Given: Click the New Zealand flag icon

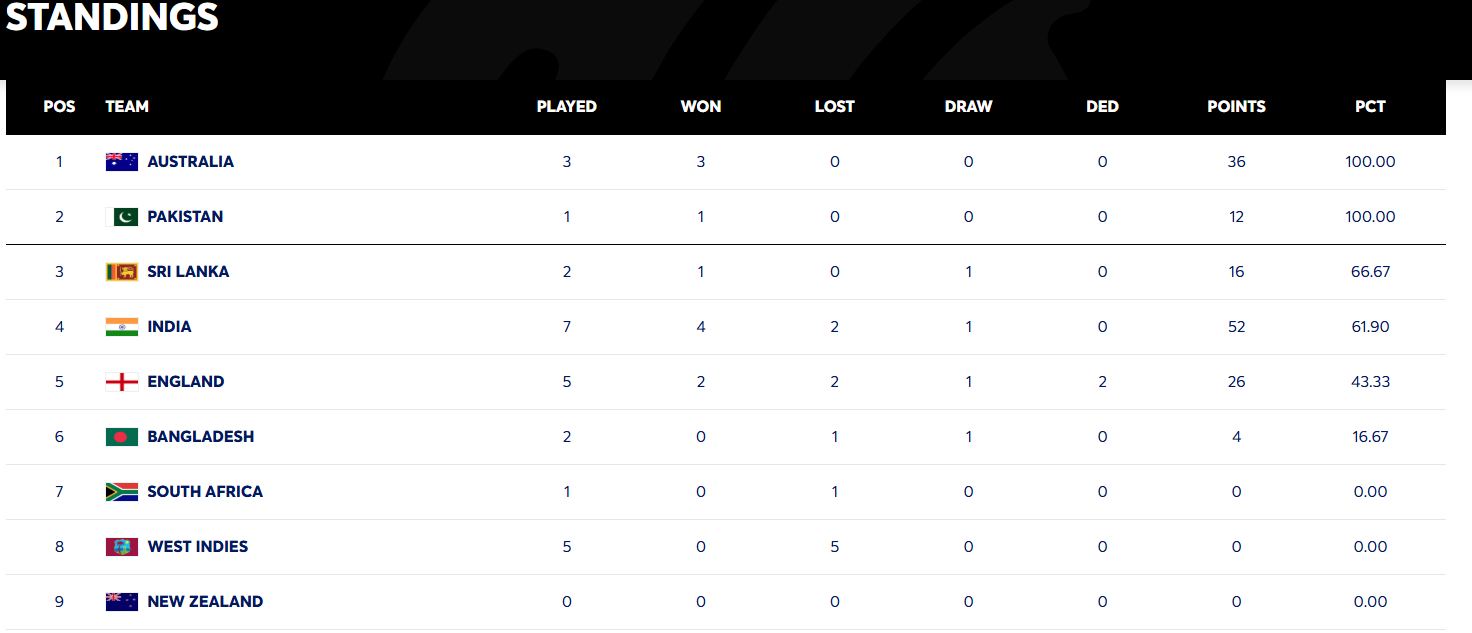Looking at the screenshot, I should [121, 602].
